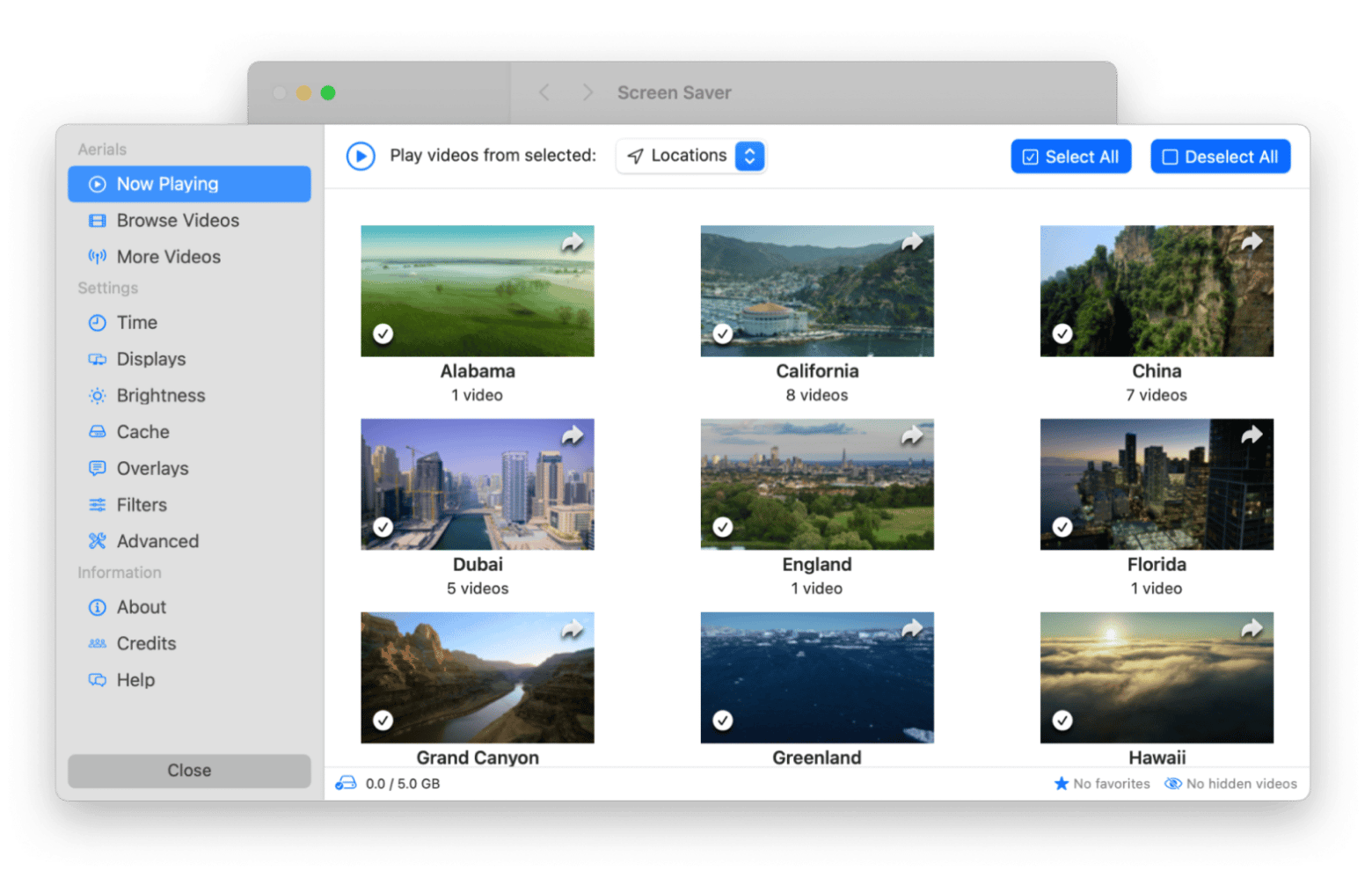Click share arrow on Florida thumbnail
Viewport: 1372px width, 871px height.
coord(1252,435)
